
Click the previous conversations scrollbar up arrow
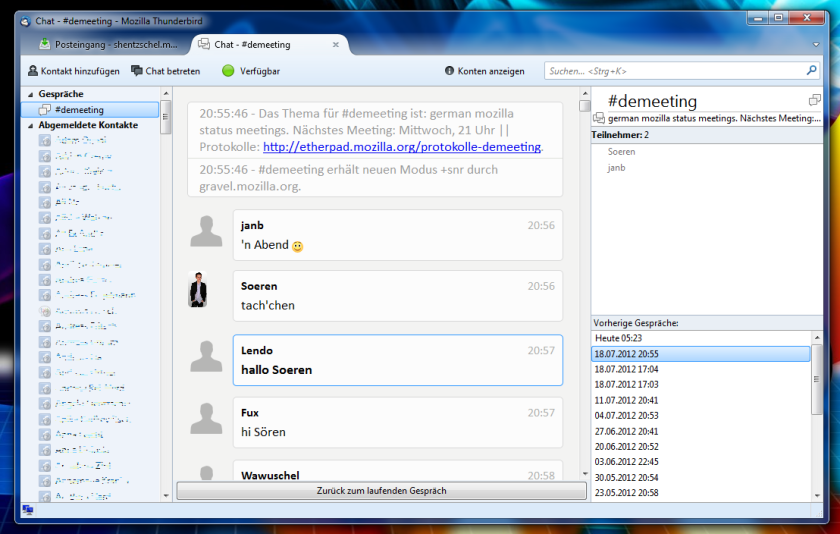[817, 337]
